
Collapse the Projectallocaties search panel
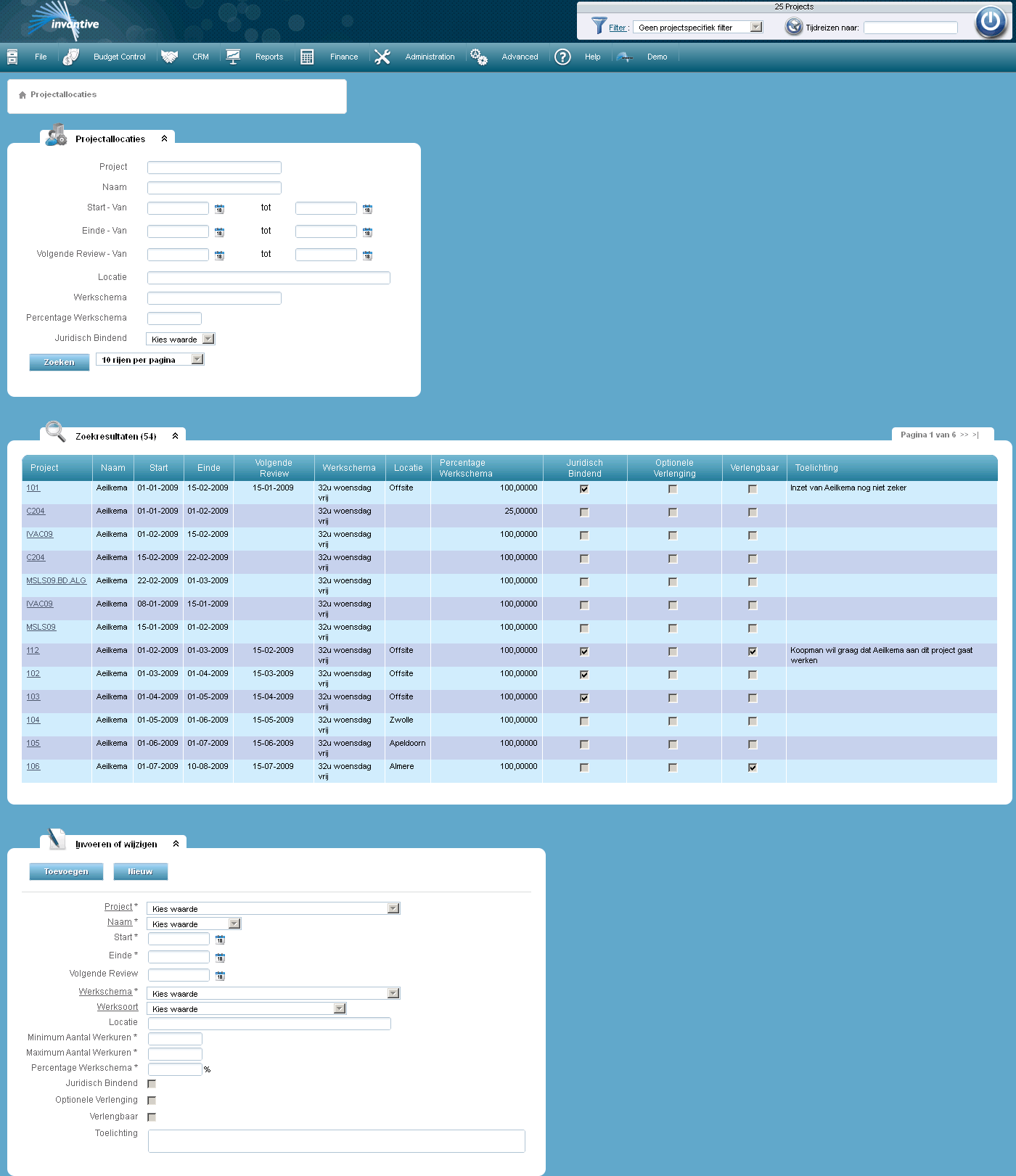click(165, 139)
